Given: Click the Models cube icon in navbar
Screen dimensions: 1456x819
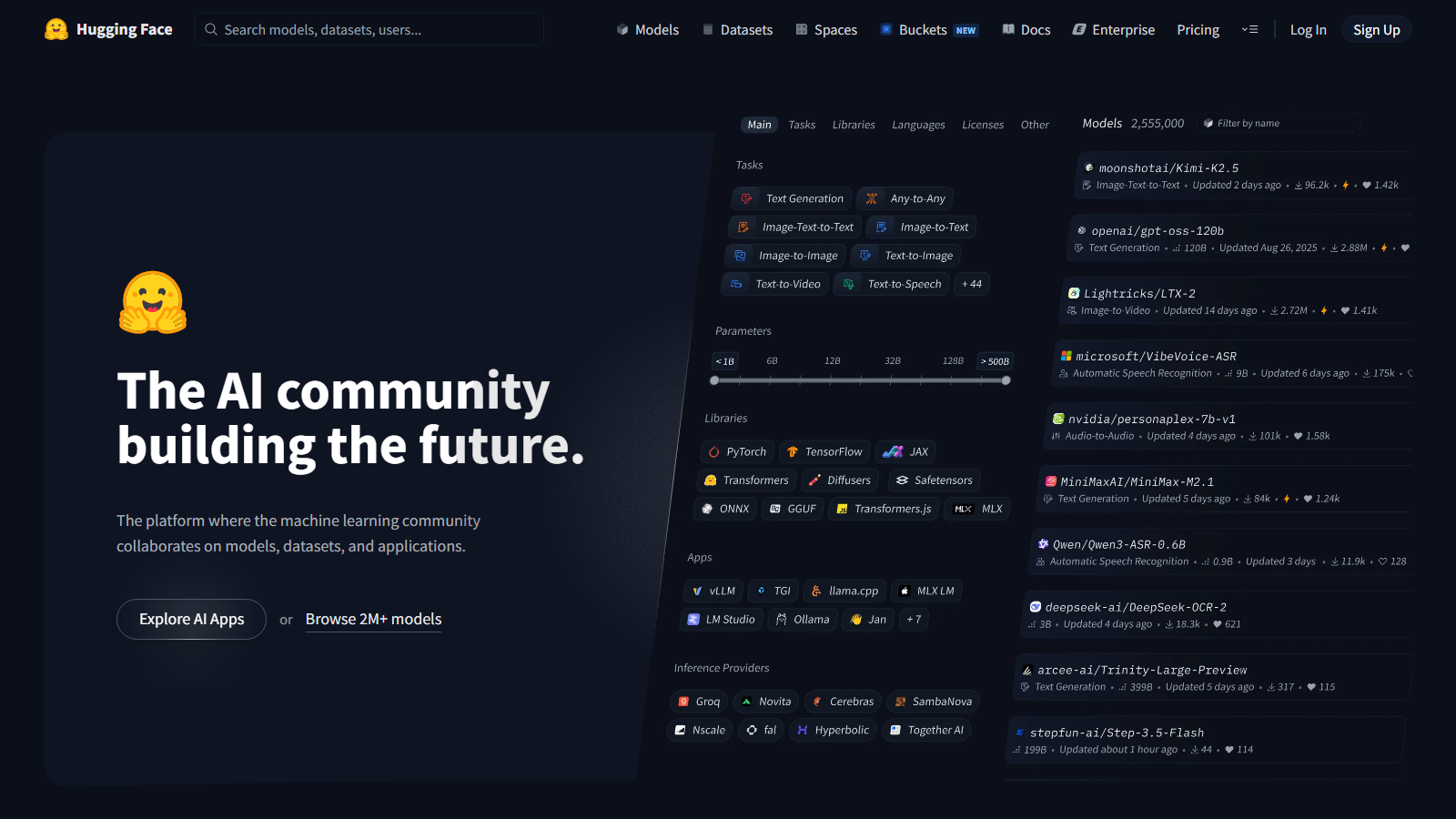Looking at the screenshot, I should coord(622,30).
